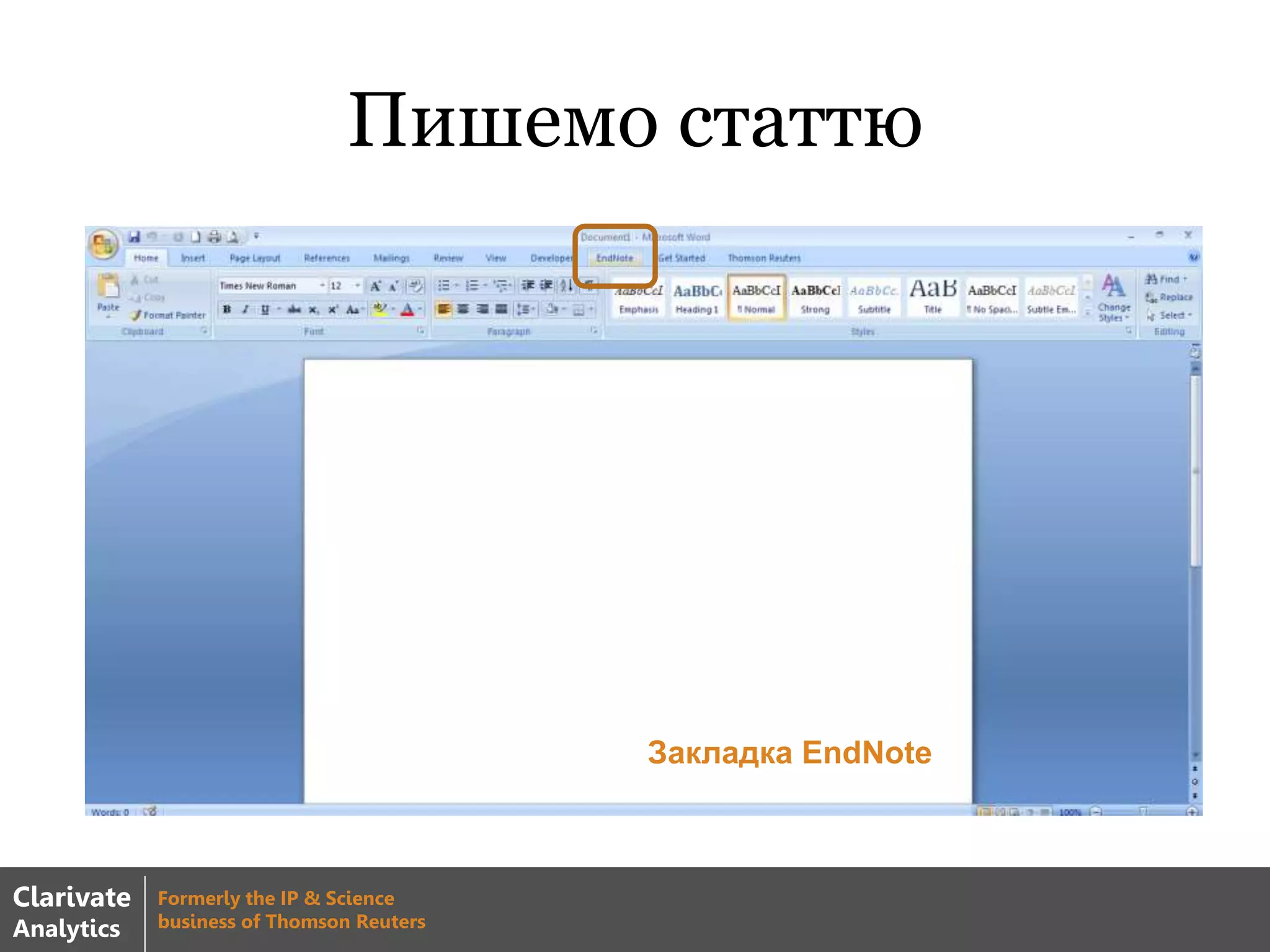Expand the Select dropdown in Editing
The height and width of the screenshot is (952, 1270).
1170,315
